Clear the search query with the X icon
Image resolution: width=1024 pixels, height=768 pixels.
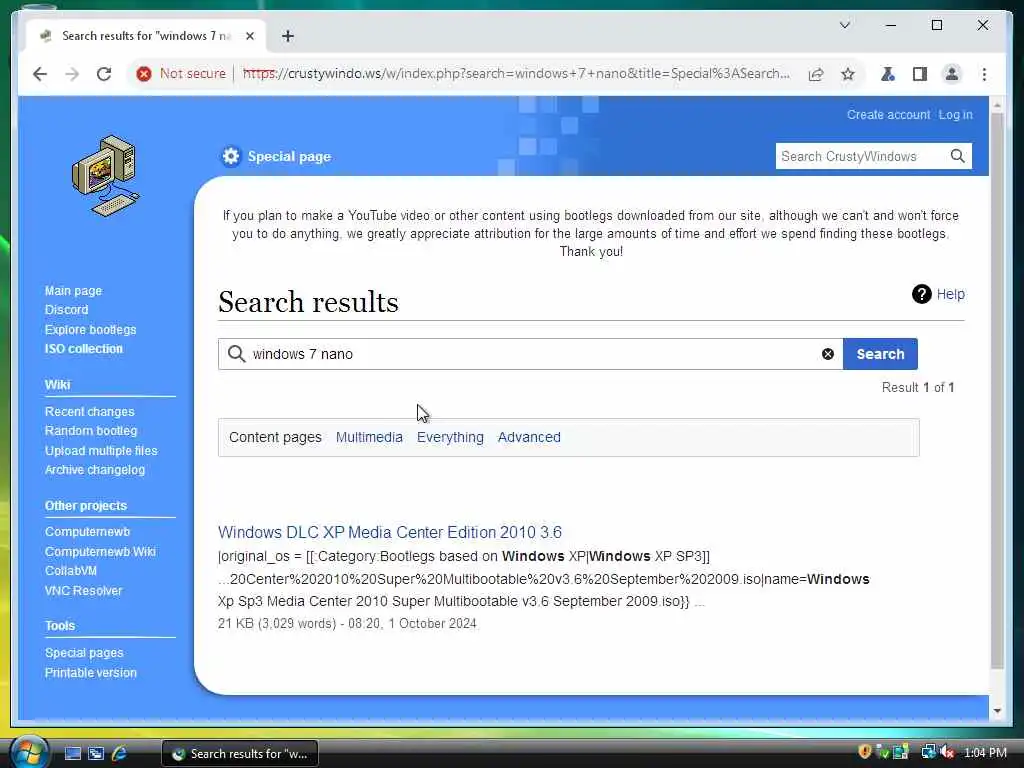(827, 354)
